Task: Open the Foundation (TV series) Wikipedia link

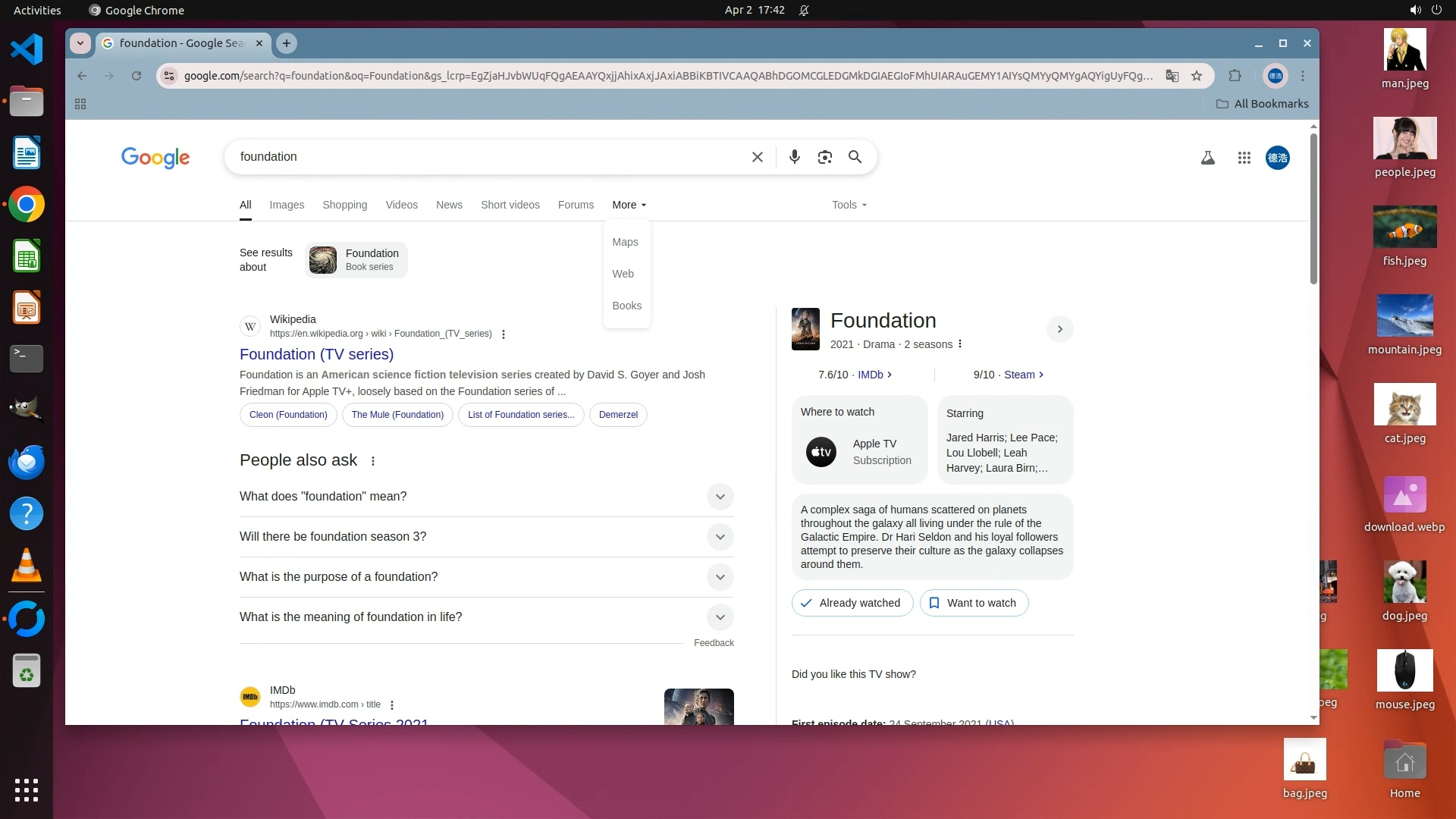Action: tap(316, 354)
